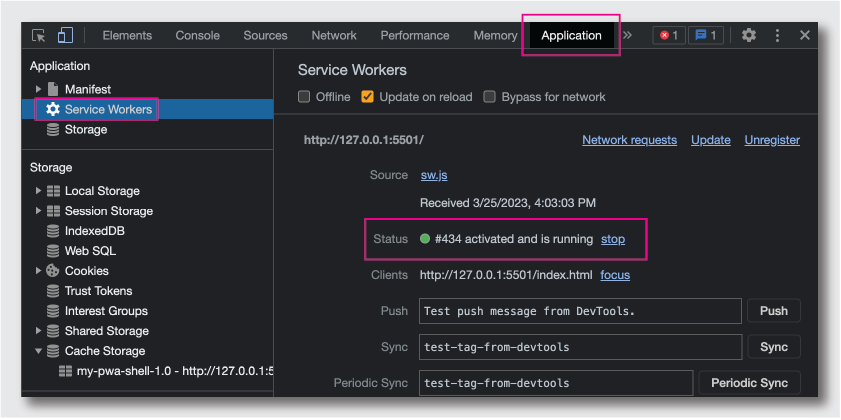Click the Periodic Sync tag input field
The height and width of the screenshot is (420, 841).
coord(556,383)
